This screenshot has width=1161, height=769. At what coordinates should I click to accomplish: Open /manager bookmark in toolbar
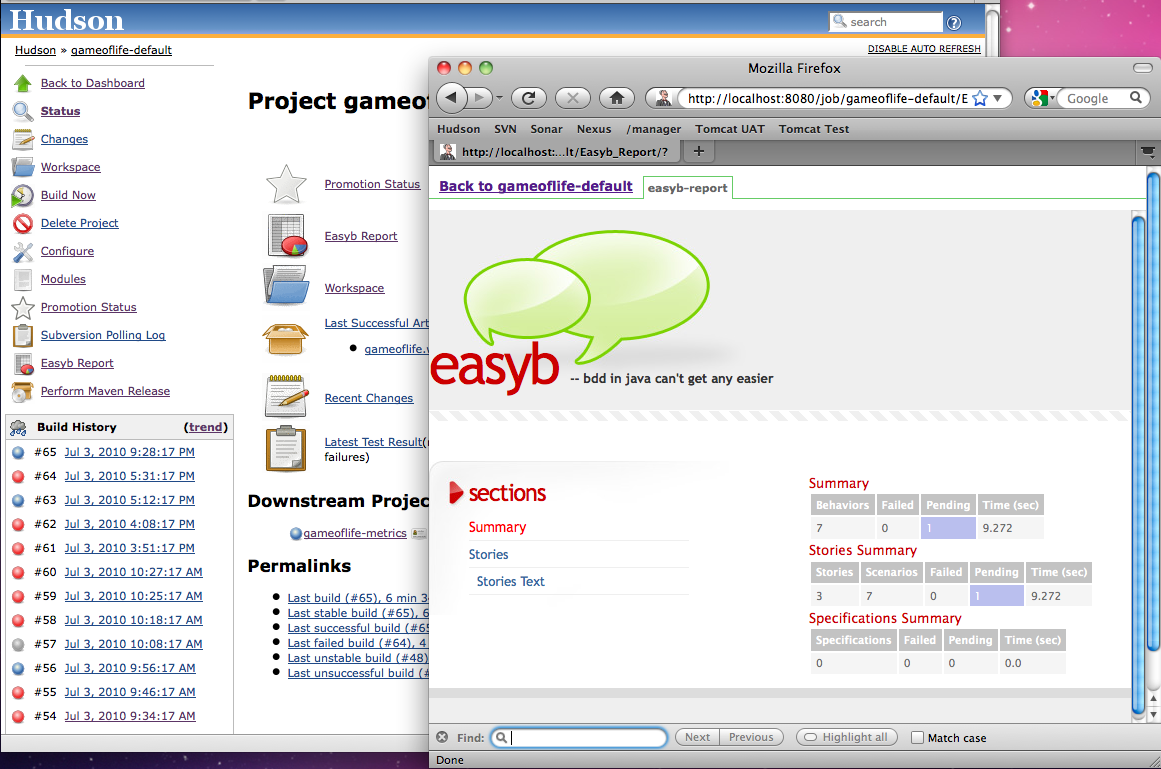[x=653, y=129]
